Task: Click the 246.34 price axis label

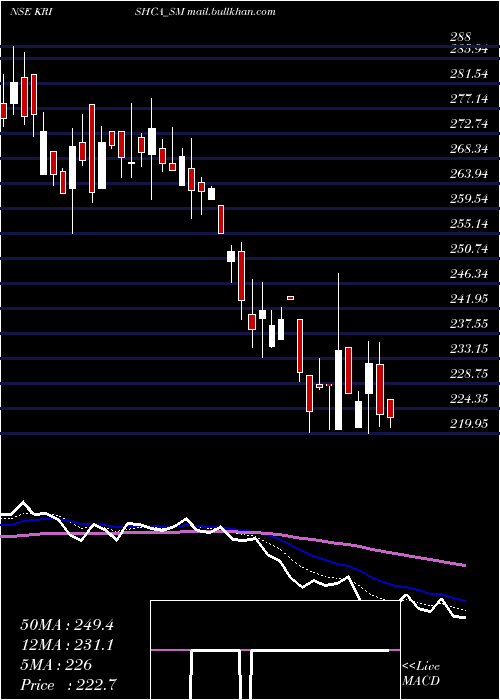Action: pos(469,274)
